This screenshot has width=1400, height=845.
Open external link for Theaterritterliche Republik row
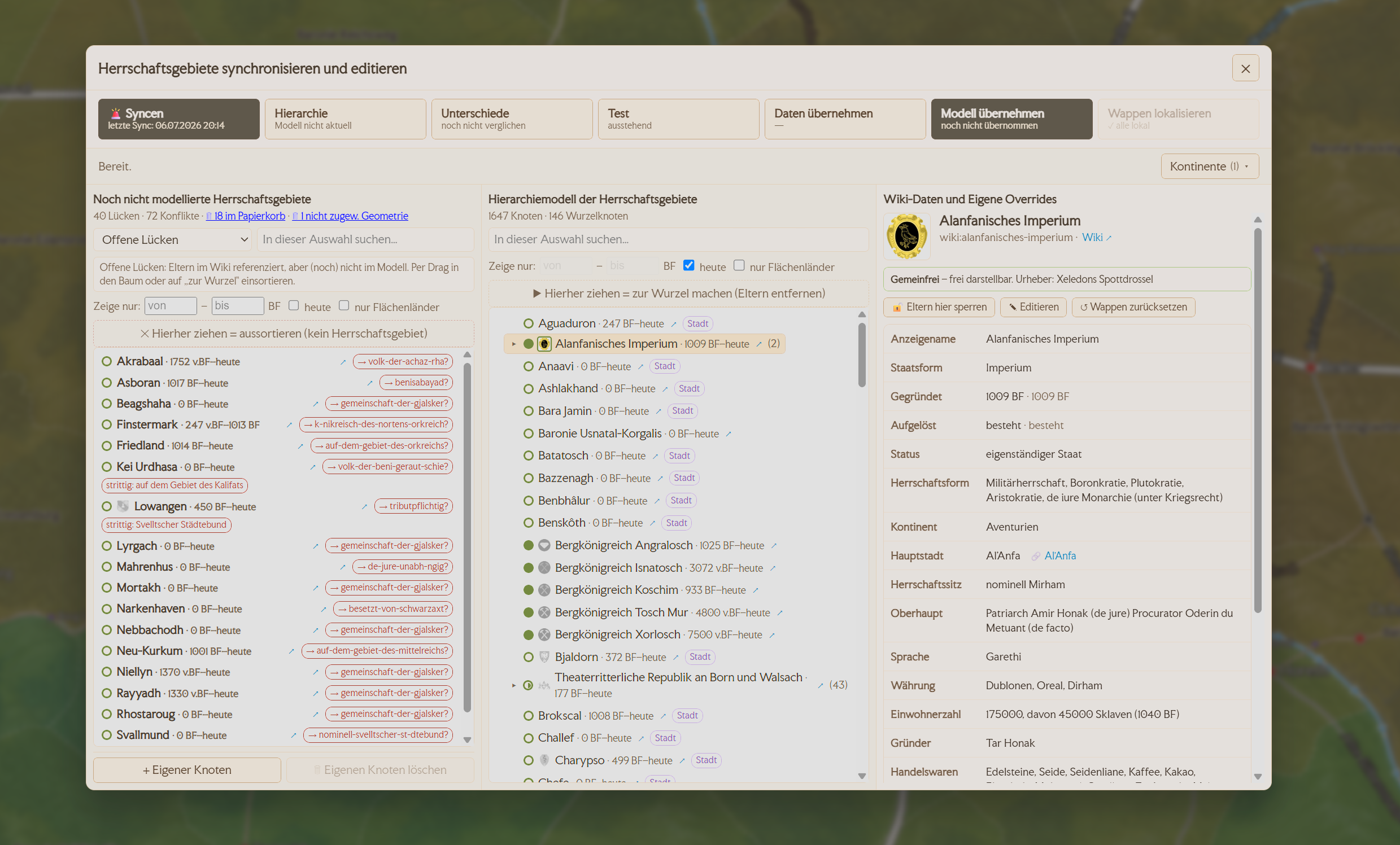[821, 685]
